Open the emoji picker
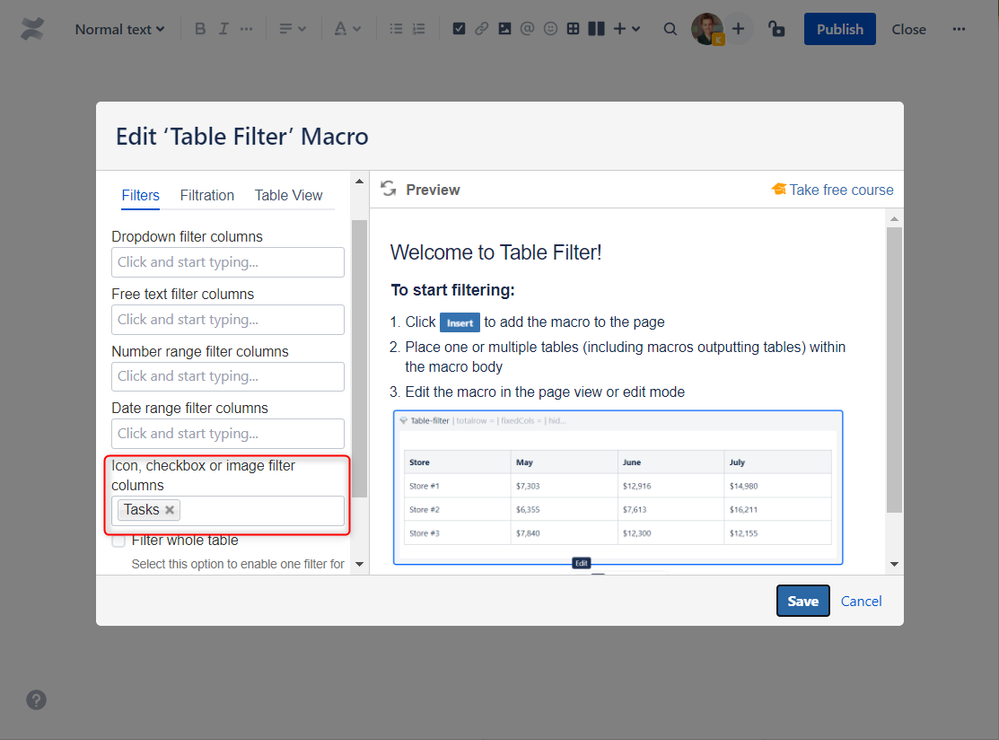Screen dimensions: 999x740 coord(550,29)
